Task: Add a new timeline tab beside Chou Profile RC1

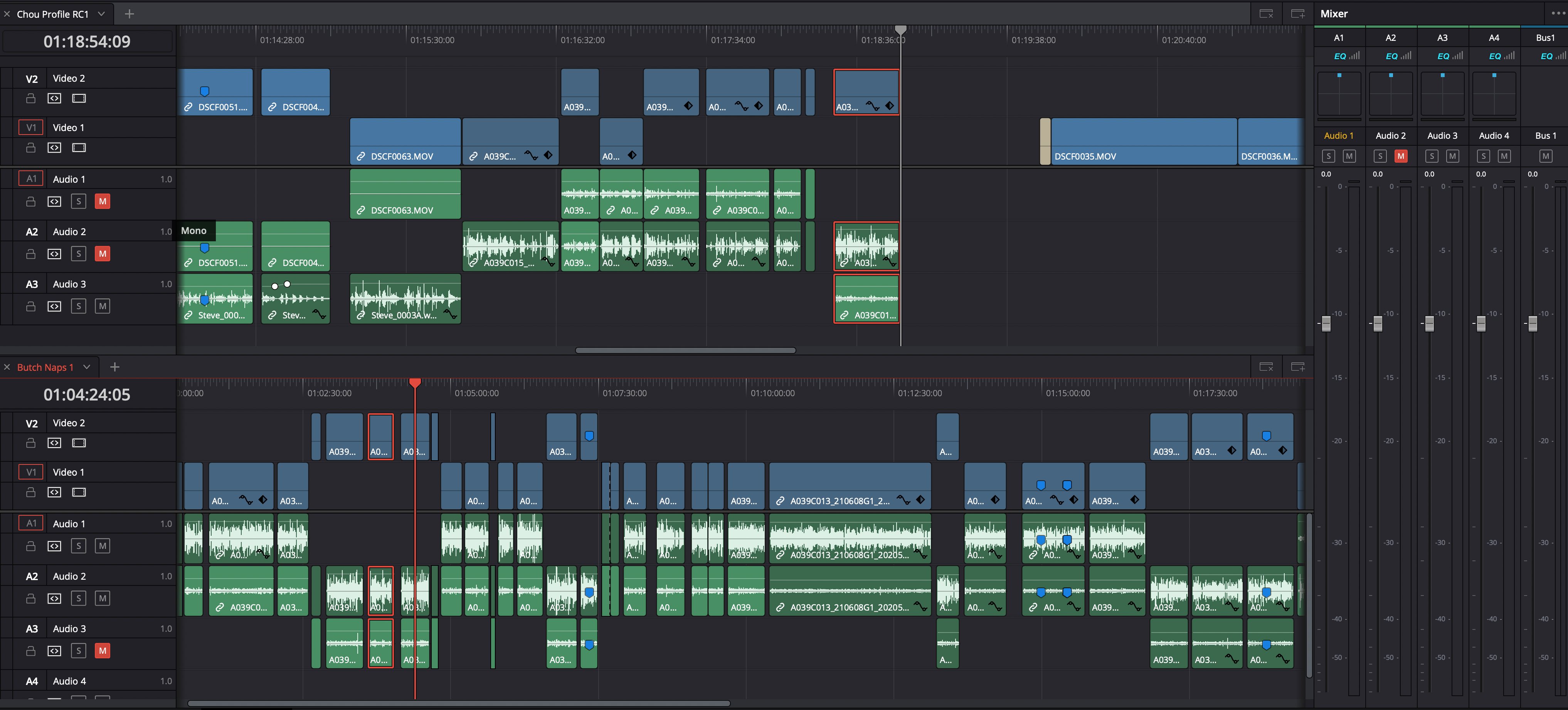Action: pos(129,13)
